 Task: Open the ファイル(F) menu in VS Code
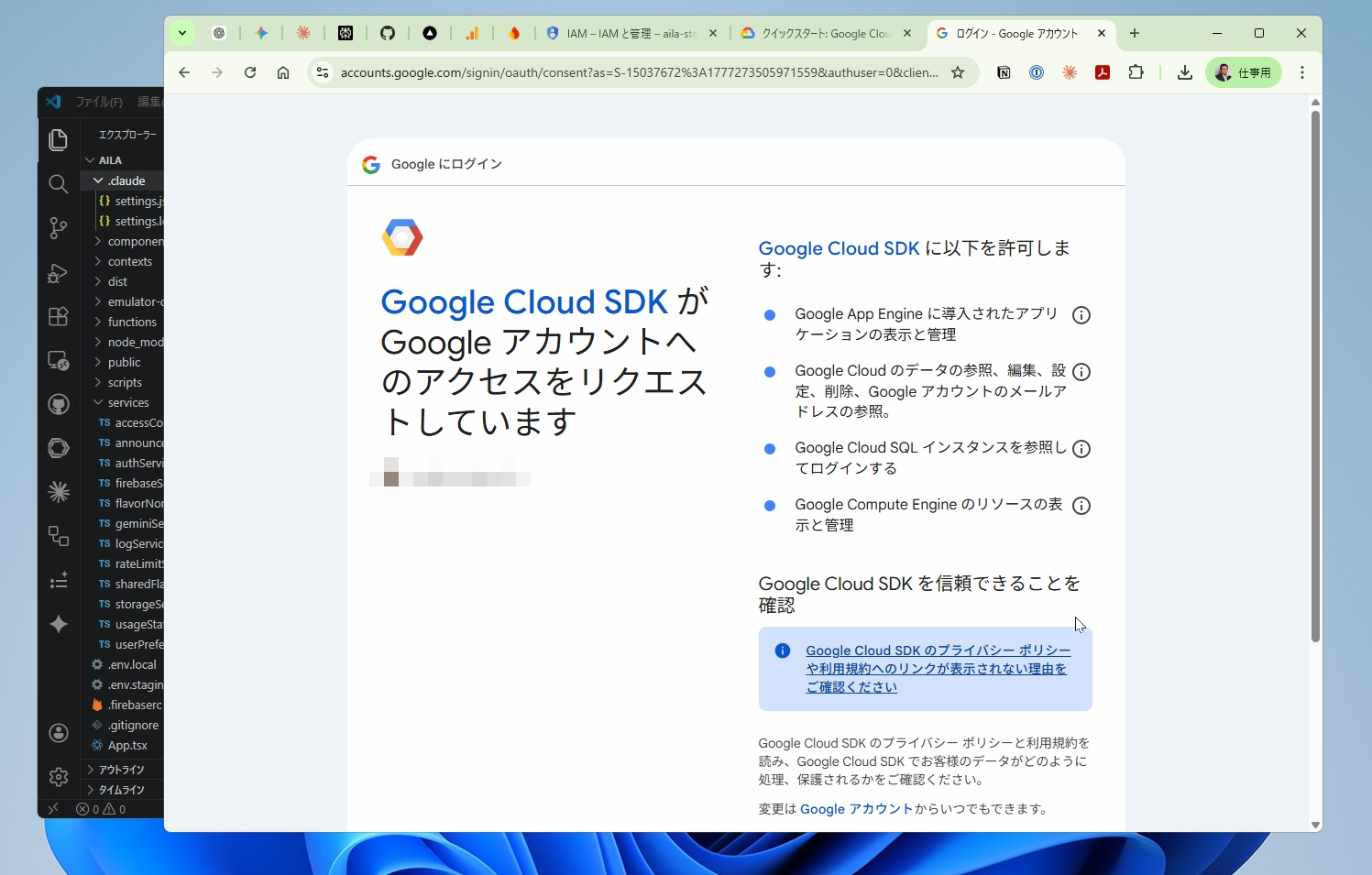[x=99, y=102]
